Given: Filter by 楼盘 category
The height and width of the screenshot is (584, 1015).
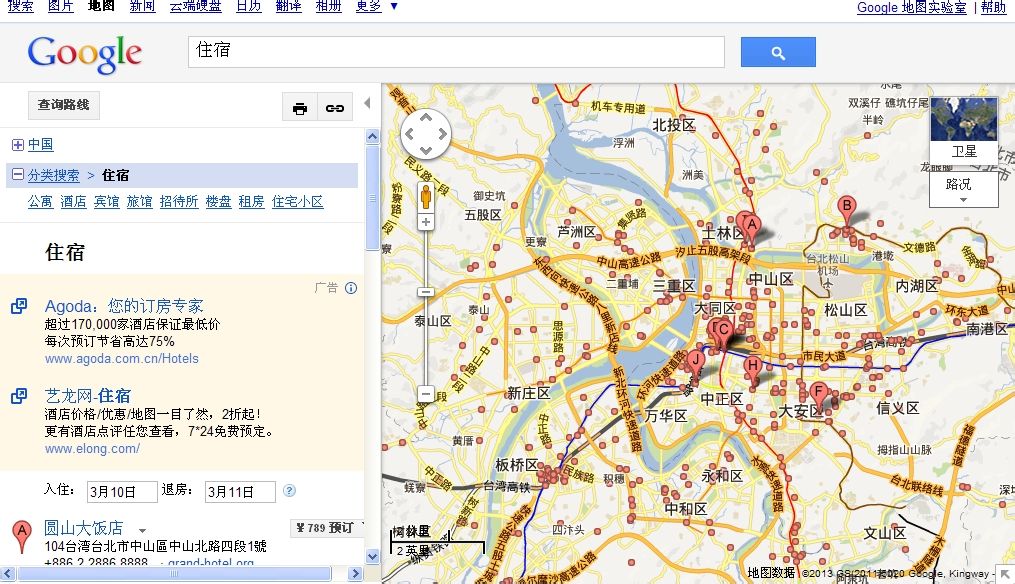Looking at the screenshot, I should [219, 201].
